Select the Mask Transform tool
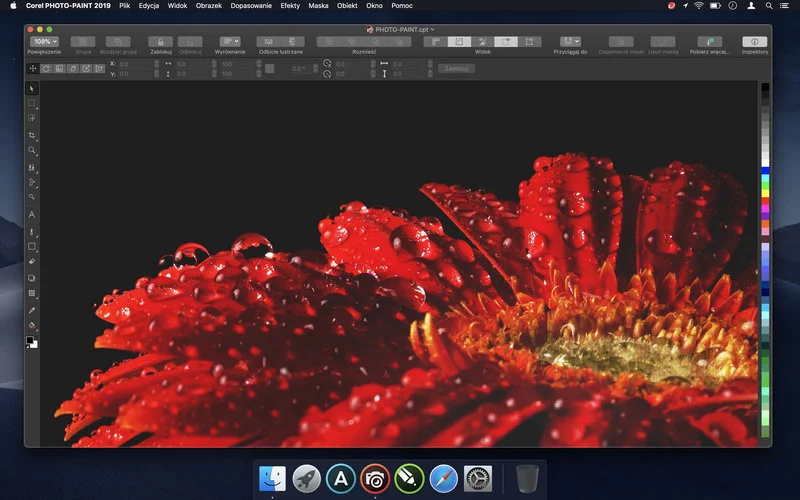Image resolution: width=800 pixels, height=500 pixels. (x=32, y=118)
